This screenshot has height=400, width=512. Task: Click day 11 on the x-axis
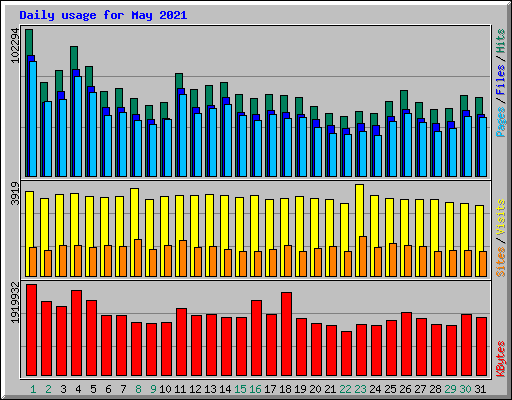click(180, 389)
